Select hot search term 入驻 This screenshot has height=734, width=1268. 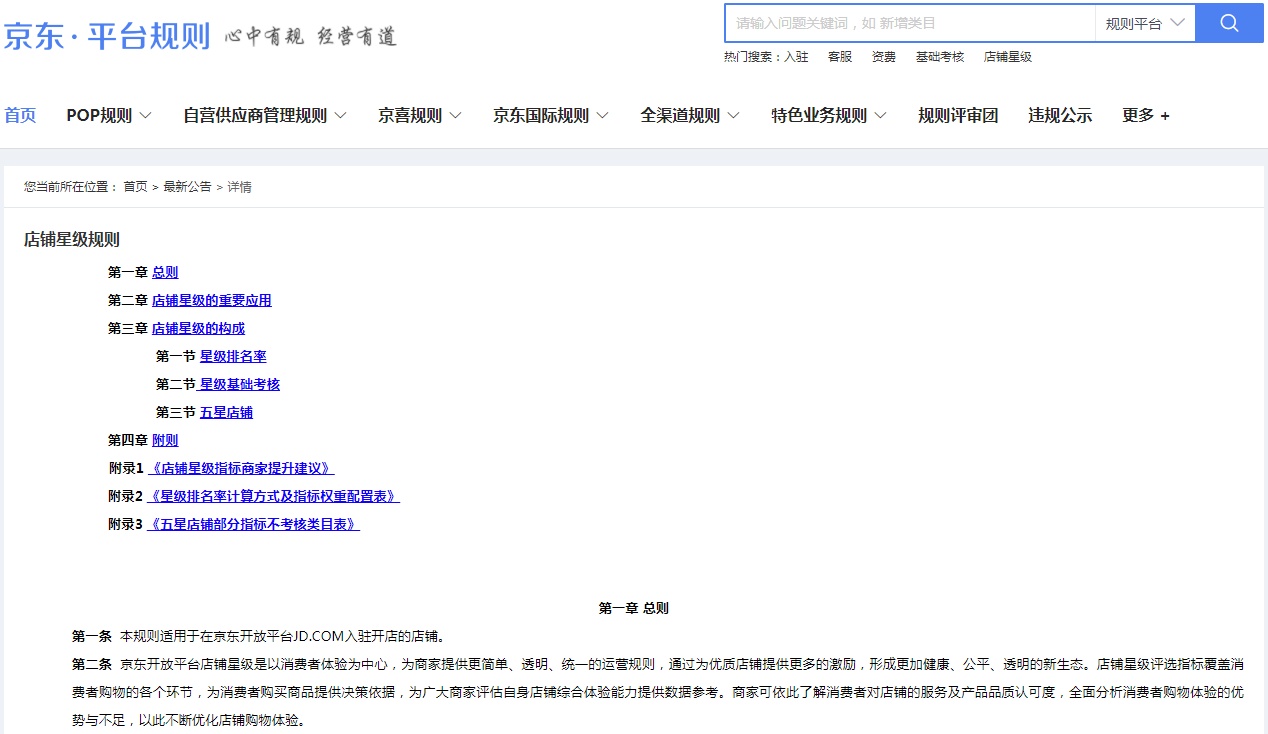(x=796, y=57)
